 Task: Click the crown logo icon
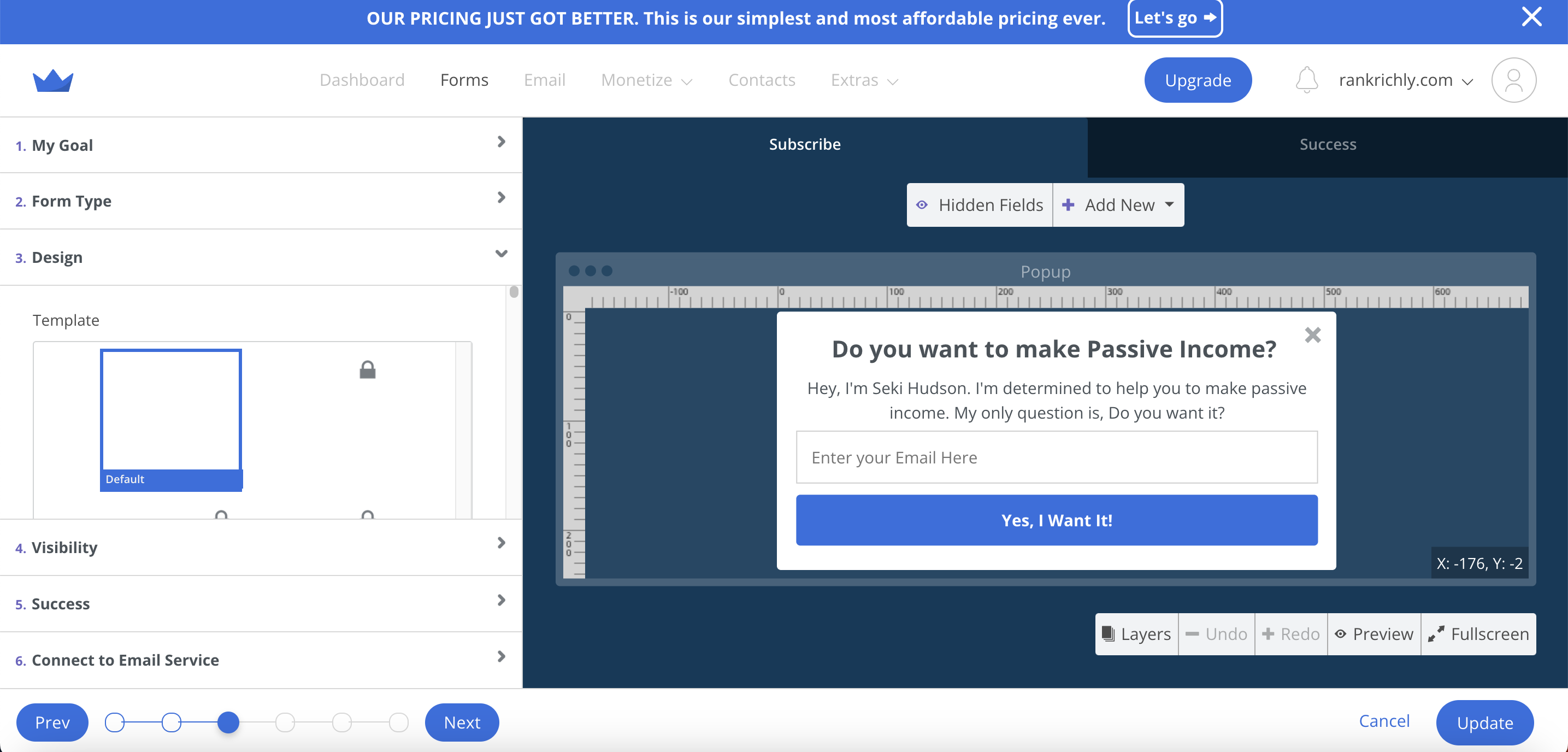(53, 80)
